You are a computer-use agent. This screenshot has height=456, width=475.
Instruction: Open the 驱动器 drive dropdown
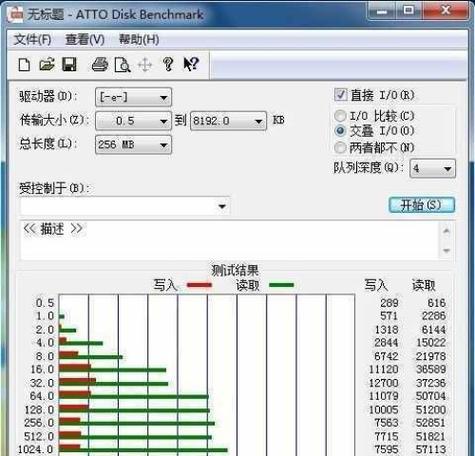(133, 97)
